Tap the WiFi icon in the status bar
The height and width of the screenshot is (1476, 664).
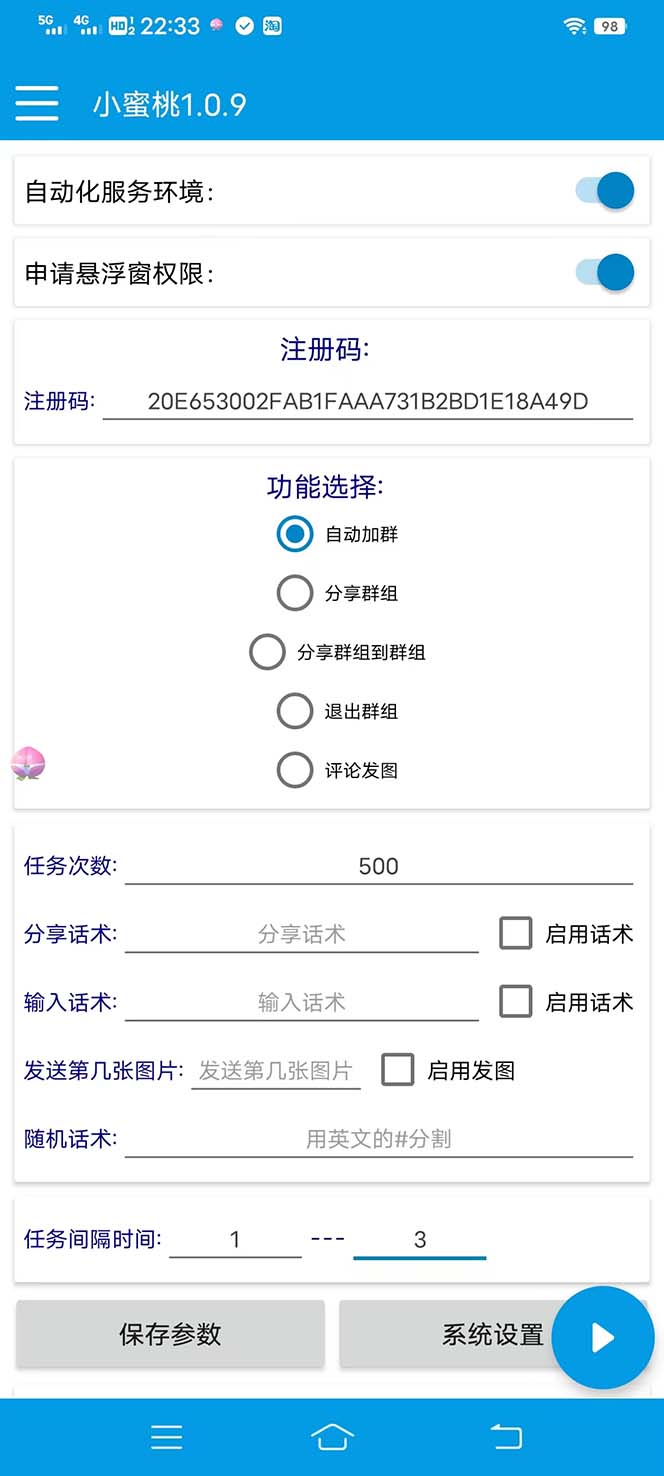573,26
